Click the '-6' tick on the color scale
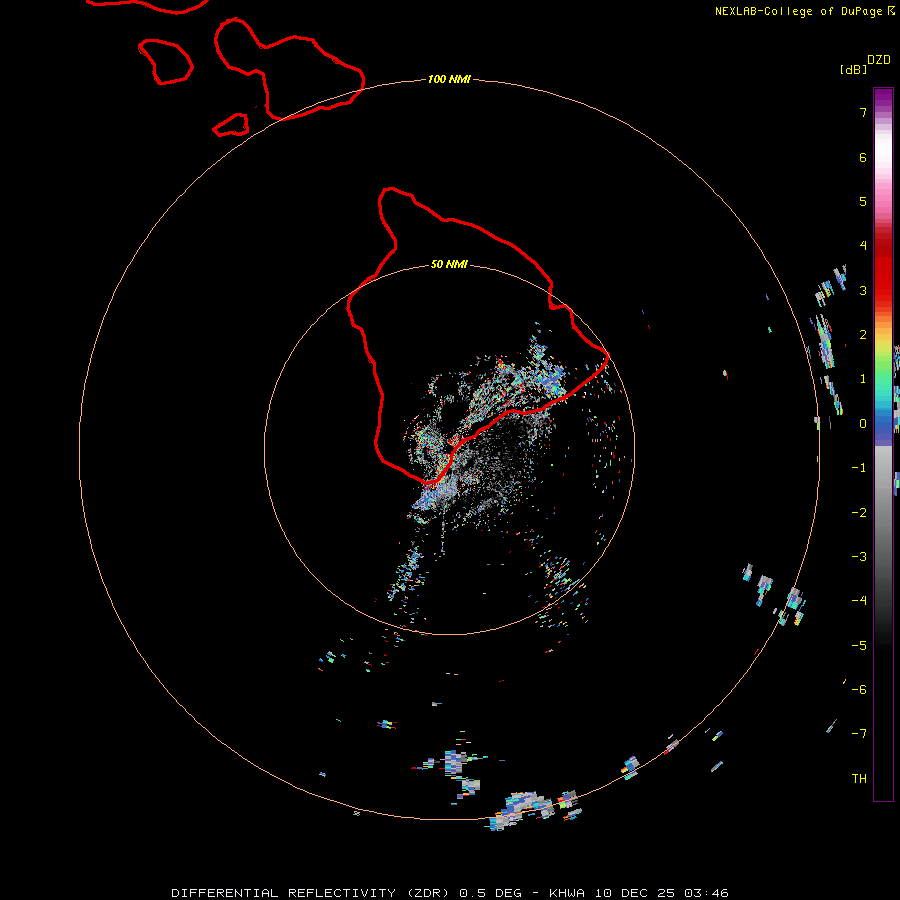Viewport: 900px width, 900px height. click(859, 689)
